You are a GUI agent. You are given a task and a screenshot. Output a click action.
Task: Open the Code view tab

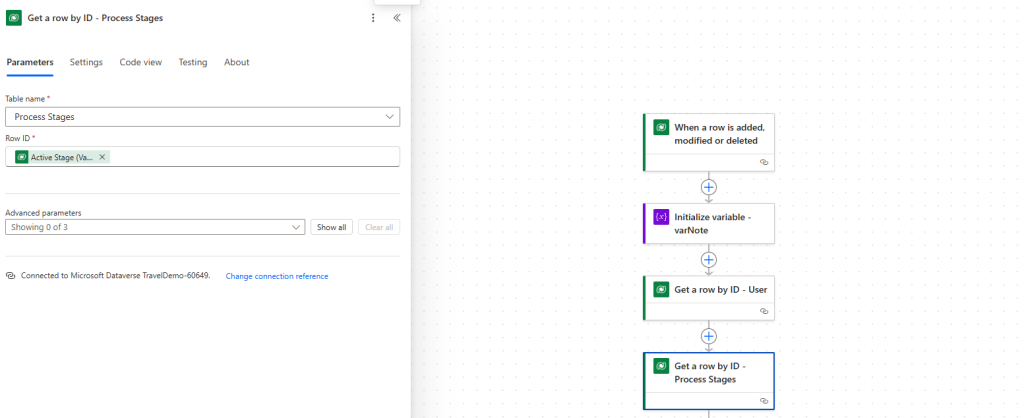[x=140, y=62]
